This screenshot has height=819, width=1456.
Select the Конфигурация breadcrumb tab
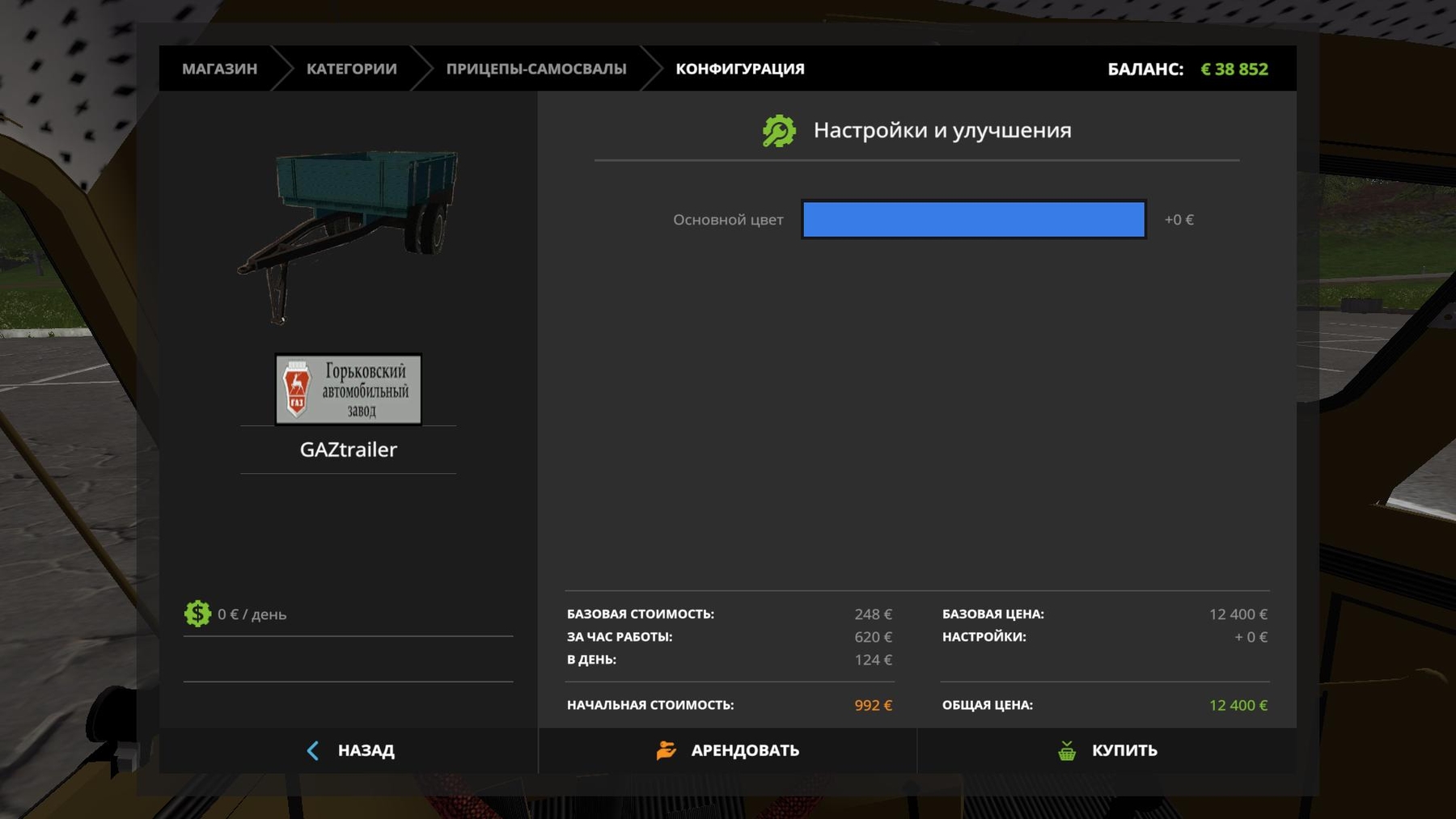coord(739,70)
